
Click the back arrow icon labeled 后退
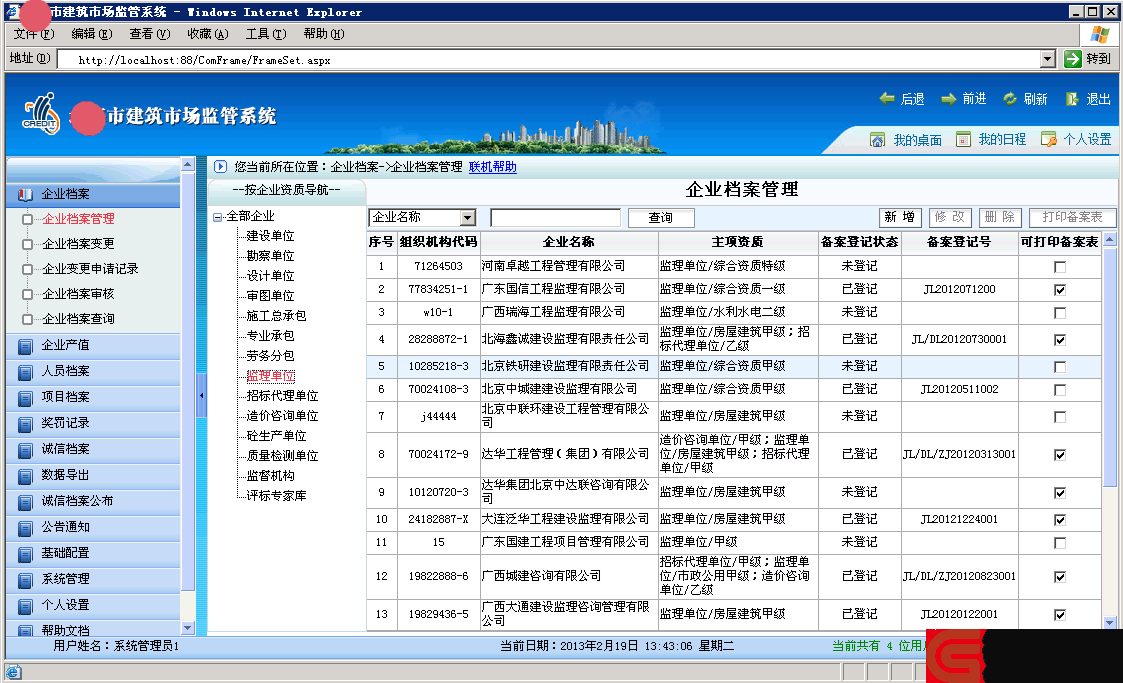[x=887, y=99]
